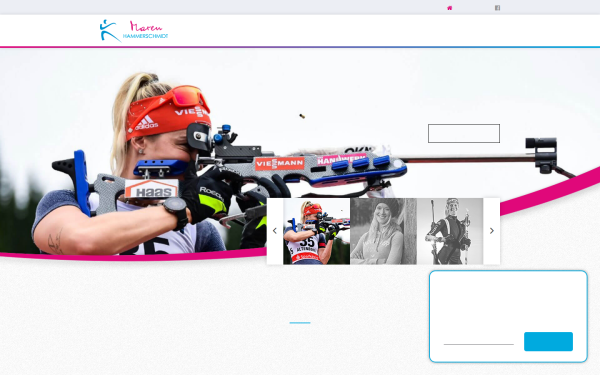The image size is (600, 375).
Task: Select the colored shooting thumbnail with bib 35
Action: pos(316,231)
